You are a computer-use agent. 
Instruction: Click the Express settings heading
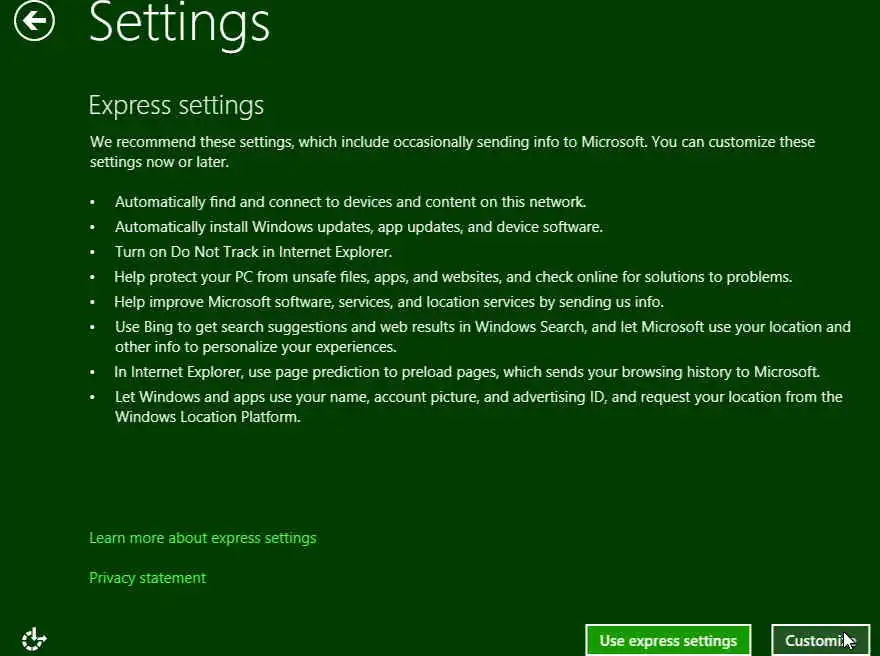[176, 105]
